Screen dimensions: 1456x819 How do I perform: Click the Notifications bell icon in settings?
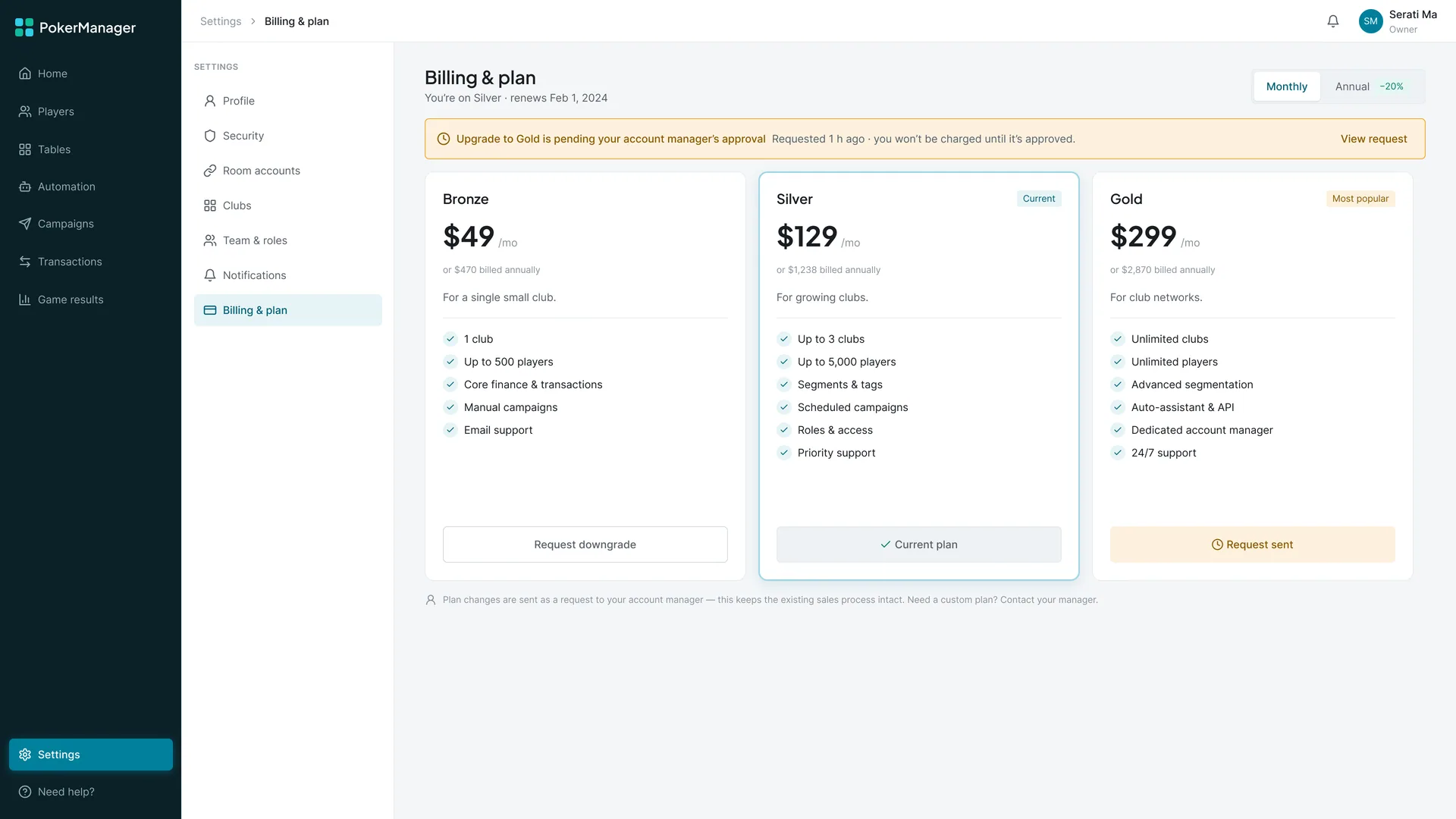click(210, 275)
